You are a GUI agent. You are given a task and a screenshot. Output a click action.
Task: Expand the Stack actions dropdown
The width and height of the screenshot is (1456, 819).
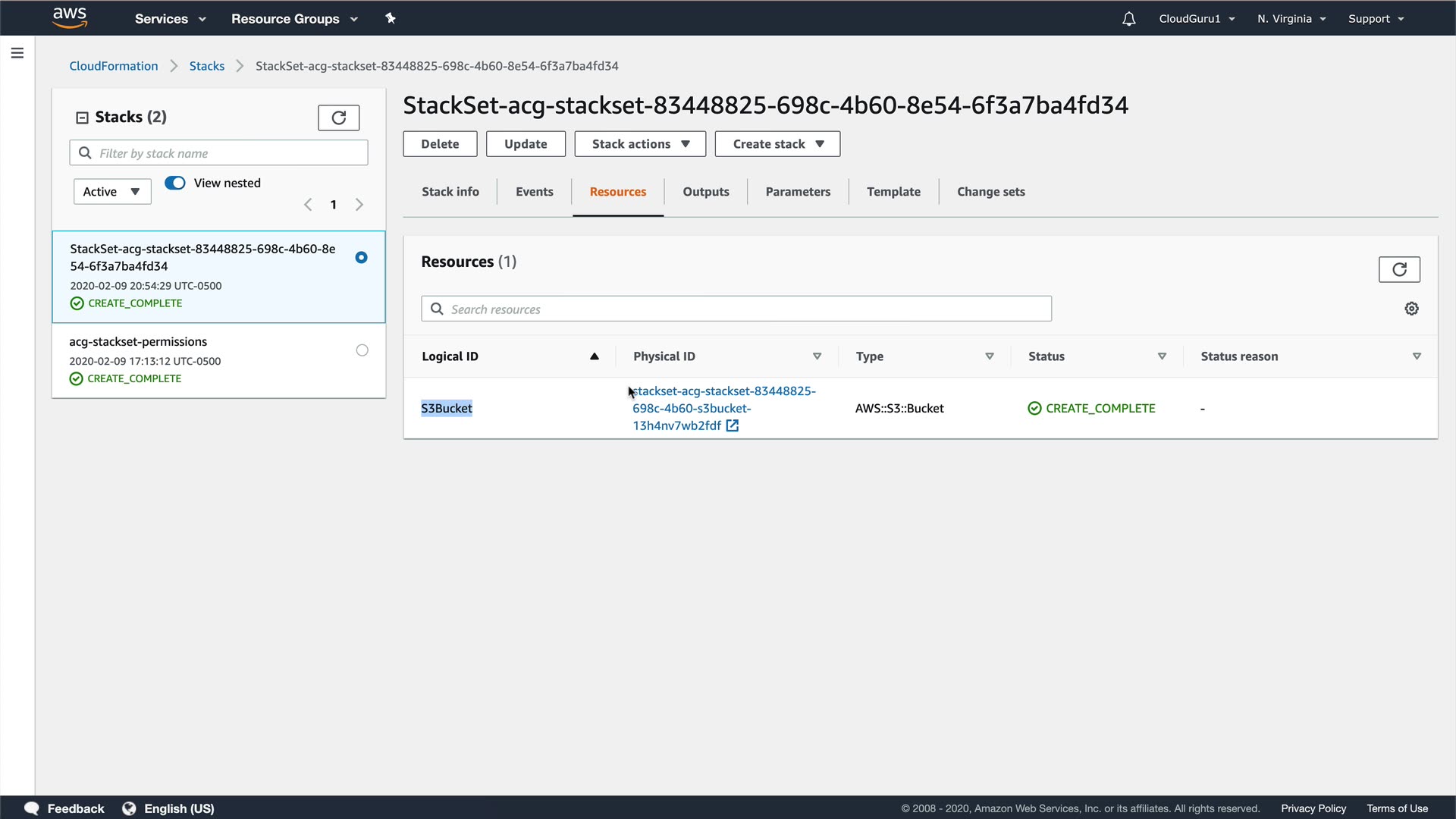click(x=639, y=144)
